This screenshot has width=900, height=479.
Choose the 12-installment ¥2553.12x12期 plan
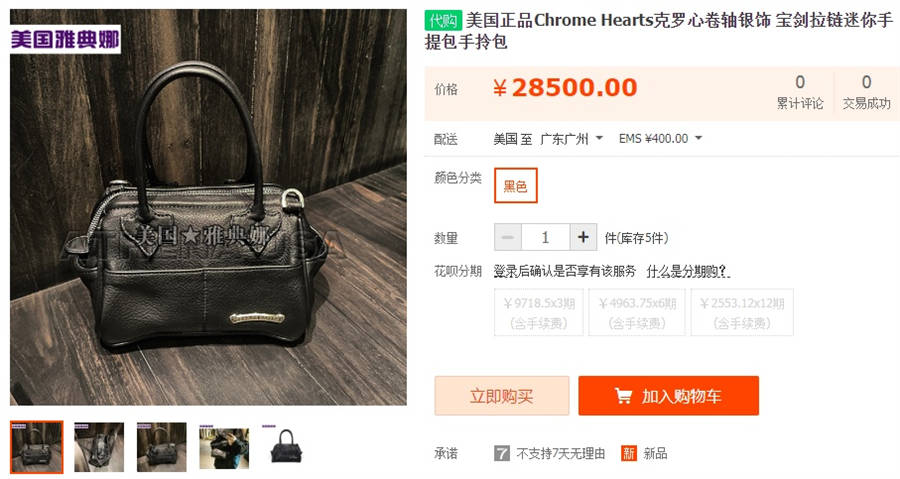(742, 313)
